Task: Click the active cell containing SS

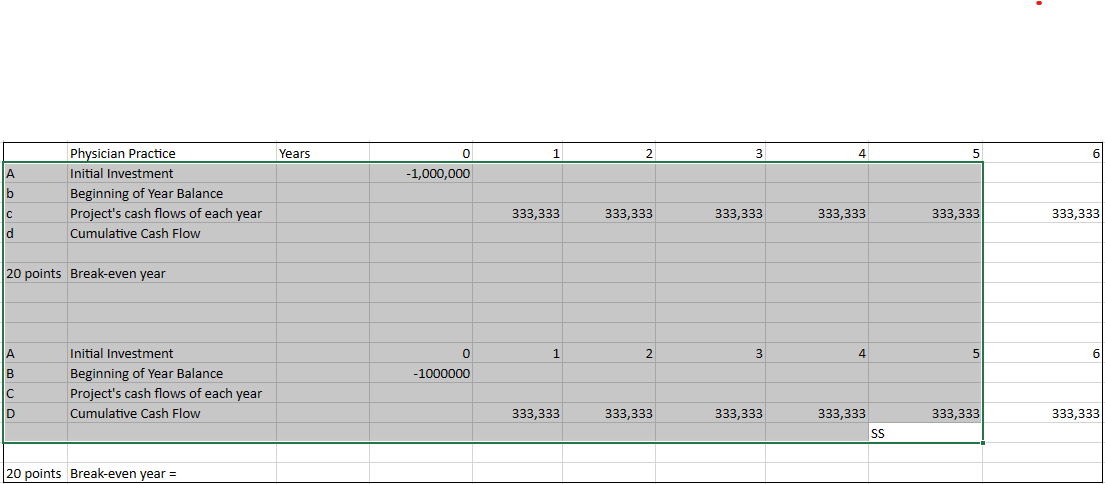Action: (x=925, y=433)
